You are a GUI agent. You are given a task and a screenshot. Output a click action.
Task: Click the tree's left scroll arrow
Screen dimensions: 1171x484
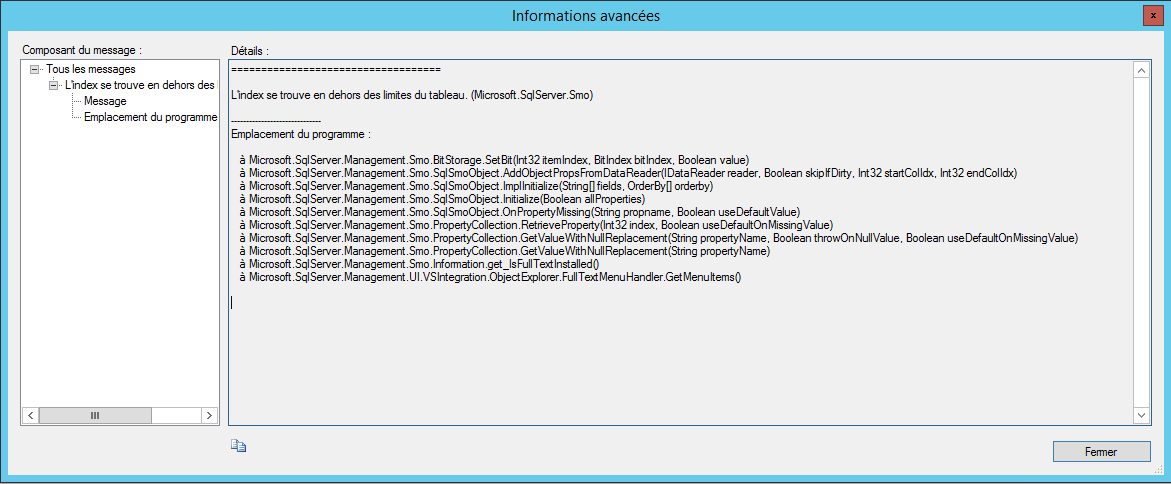pos(31,415)
